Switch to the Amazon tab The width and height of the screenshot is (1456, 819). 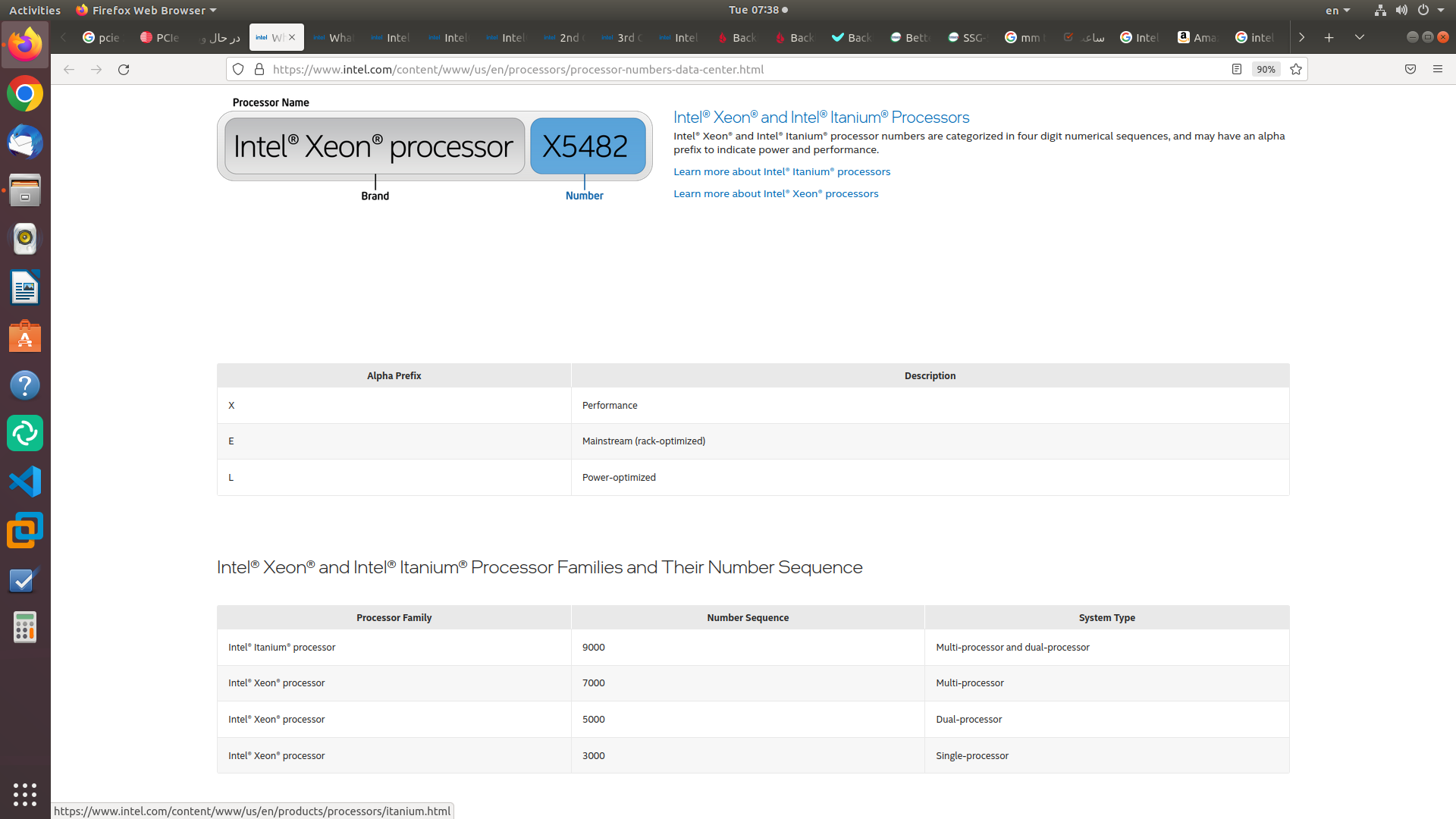[x=1197, y=37]
